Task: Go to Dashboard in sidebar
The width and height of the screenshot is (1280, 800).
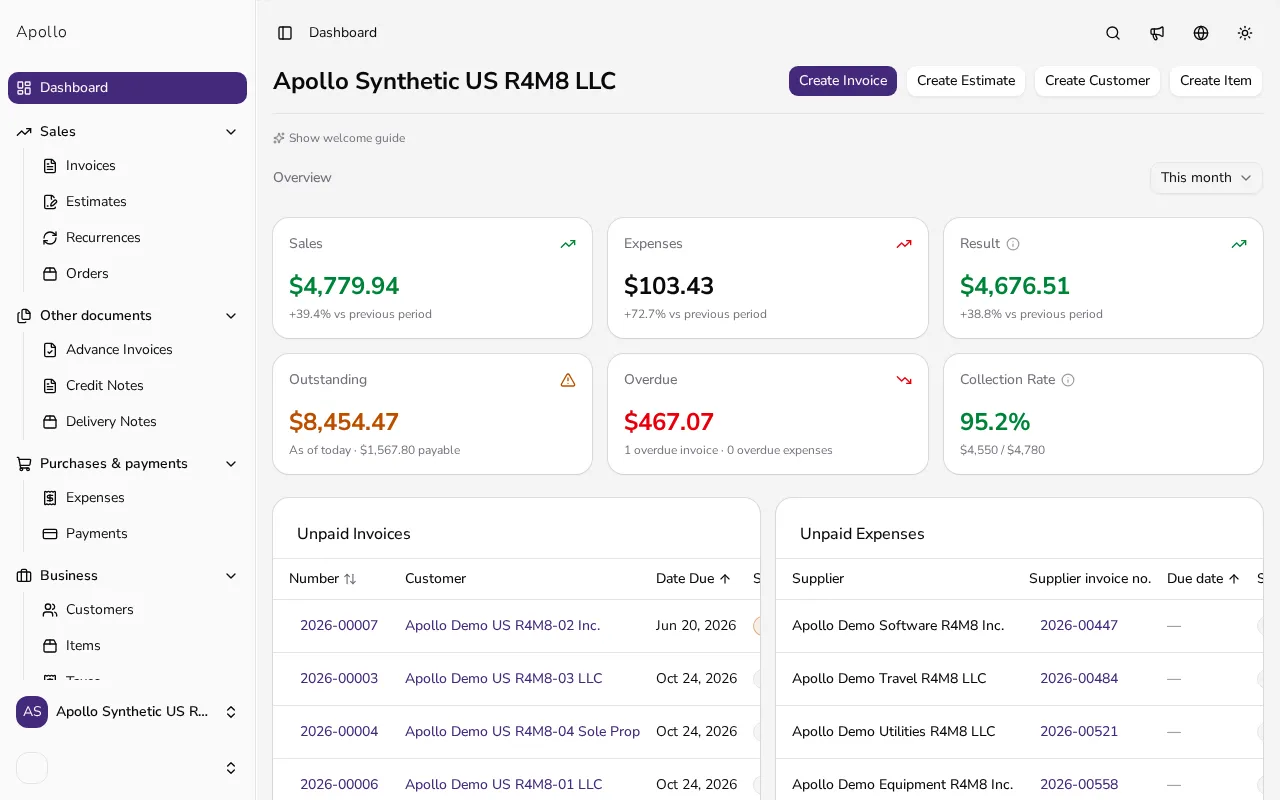Action: pyautogui.click(x=127, y=88)
